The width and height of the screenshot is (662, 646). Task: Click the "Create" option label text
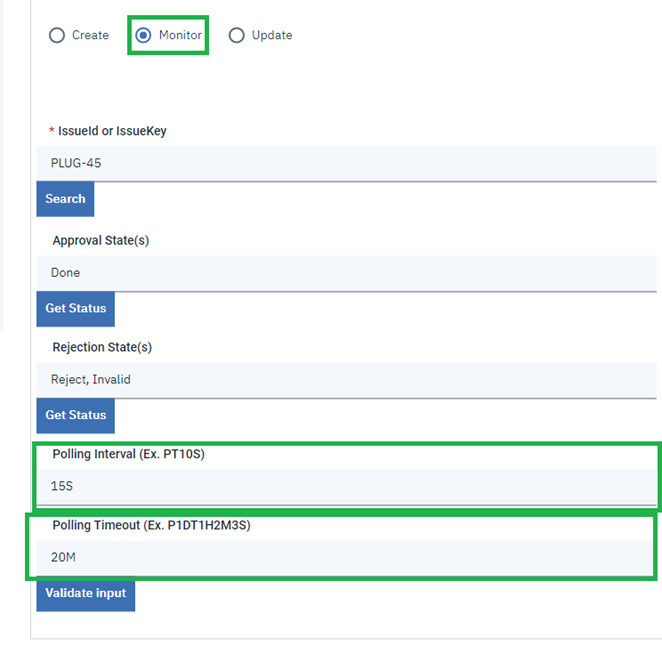[x=90, y=35]
